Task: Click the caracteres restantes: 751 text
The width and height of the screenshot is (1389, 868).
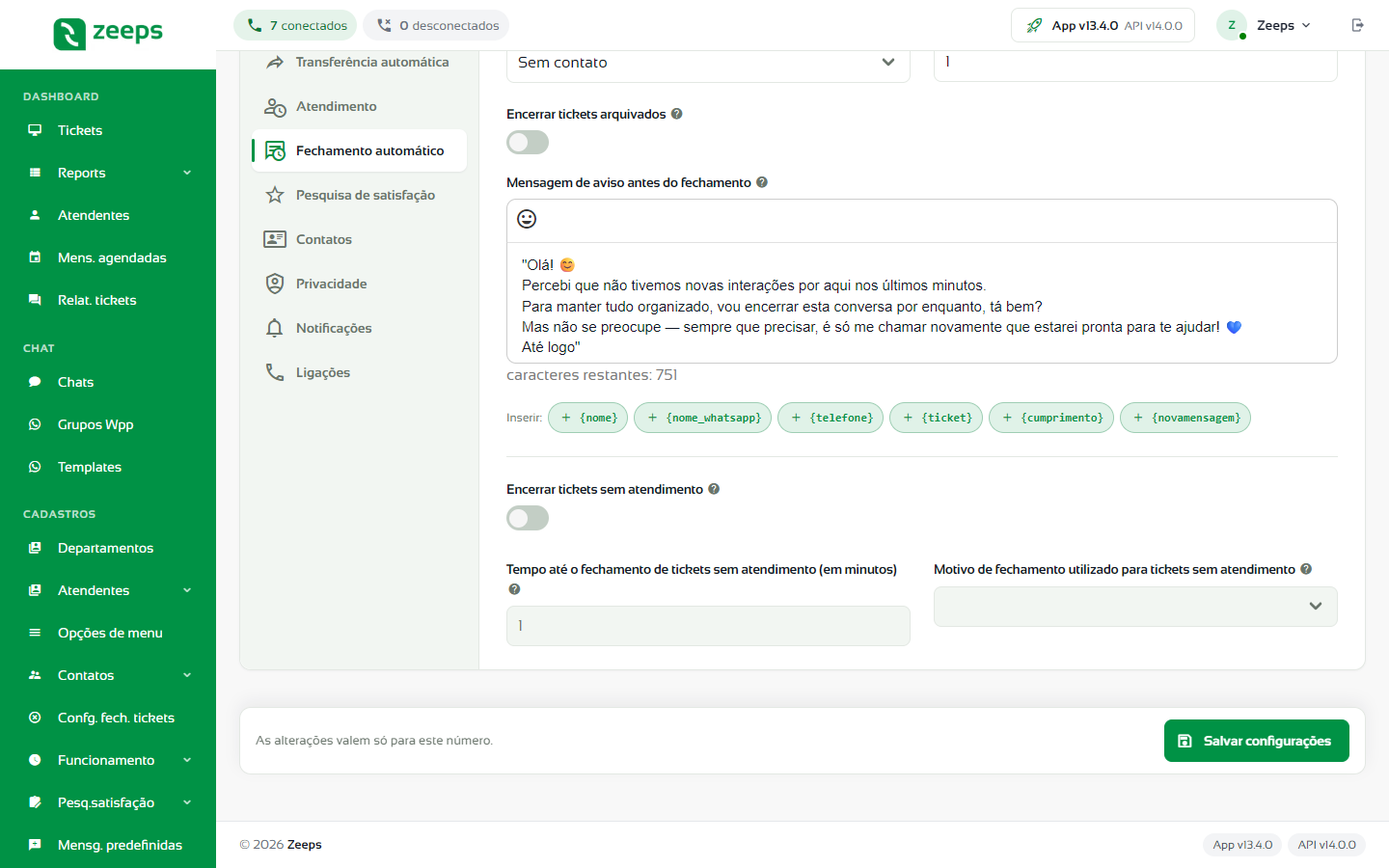Action: (592, 375)
